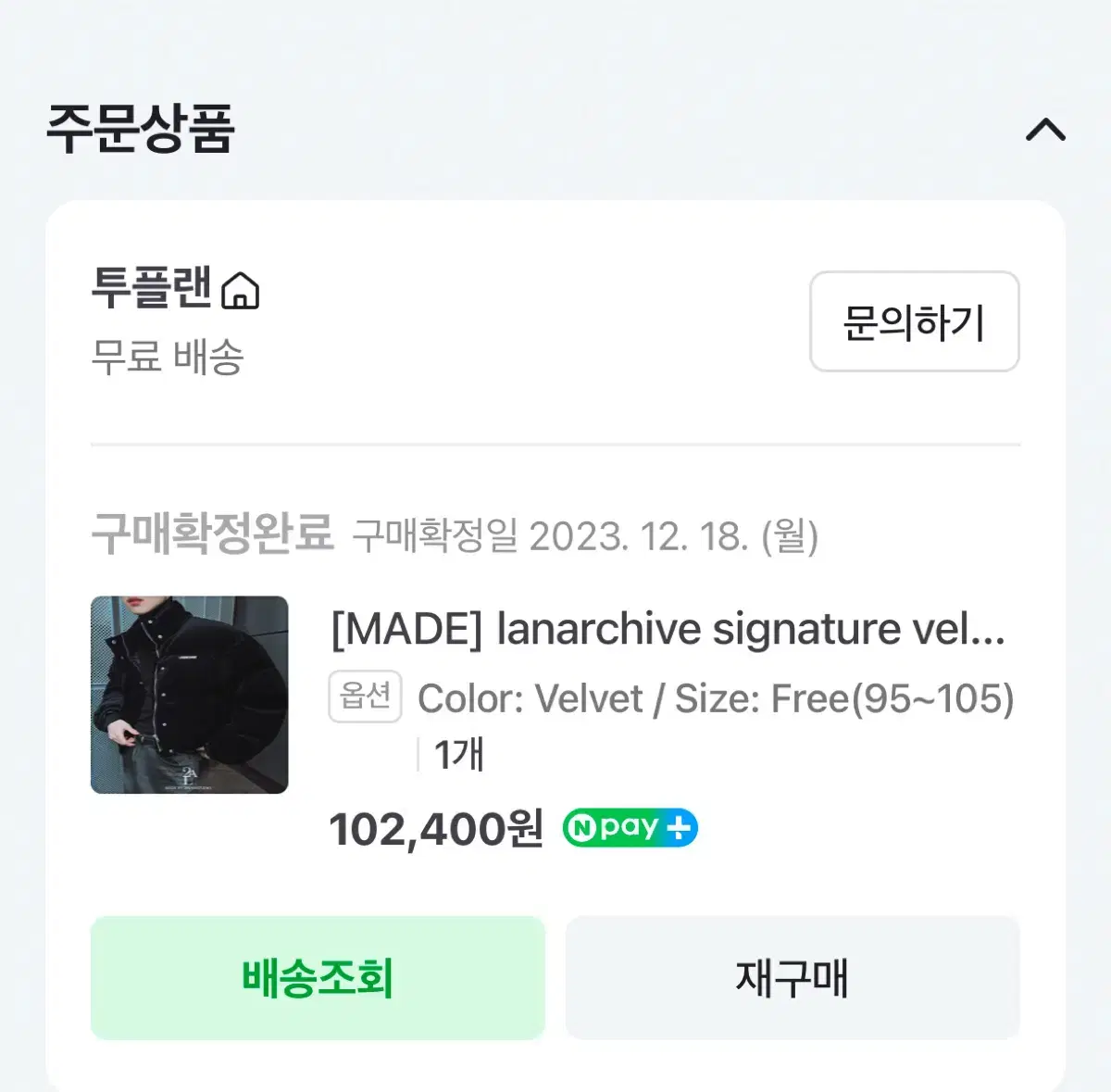This screenshot has width=1111, height=1092.
Task: Tap the 옵션 option badge
Action: [365, 697]
